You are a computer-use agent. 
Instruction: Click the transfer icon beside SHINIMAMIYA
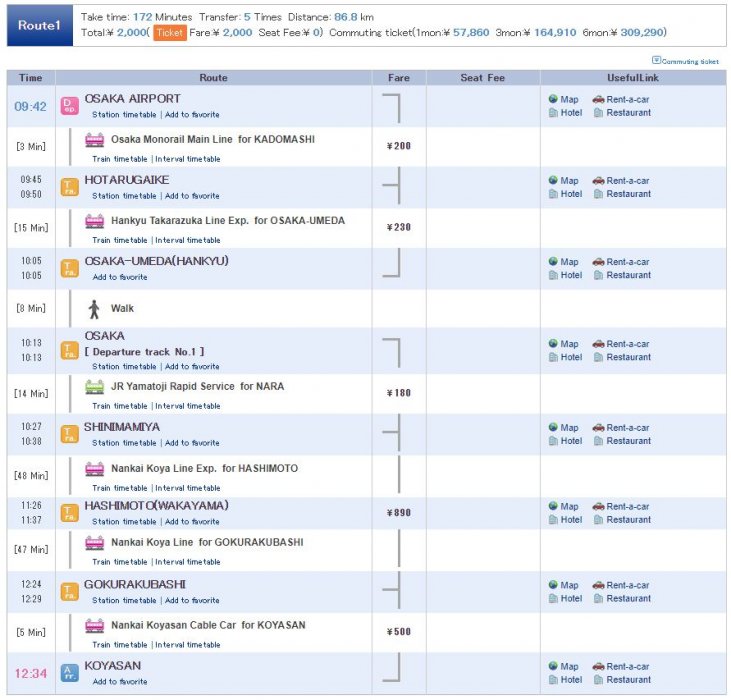click(69, 434)
